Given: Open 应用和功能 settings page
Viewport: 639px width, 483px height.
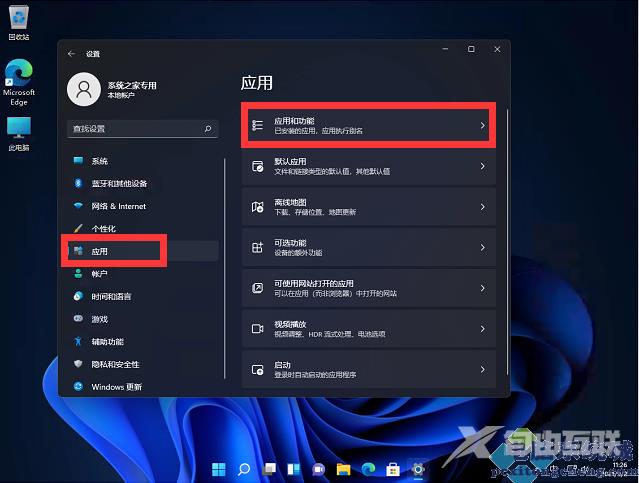Looking at the screenshot, I should click(369, 125).
